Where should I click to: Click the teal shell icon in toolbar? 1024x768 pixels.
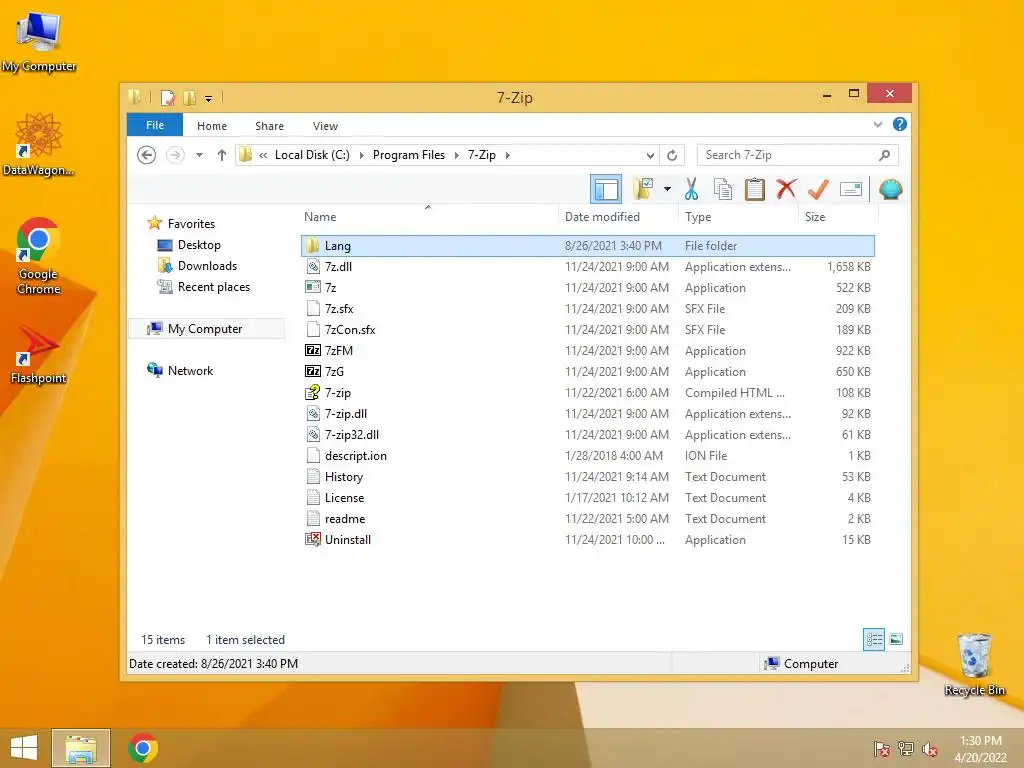coord(890,189)
